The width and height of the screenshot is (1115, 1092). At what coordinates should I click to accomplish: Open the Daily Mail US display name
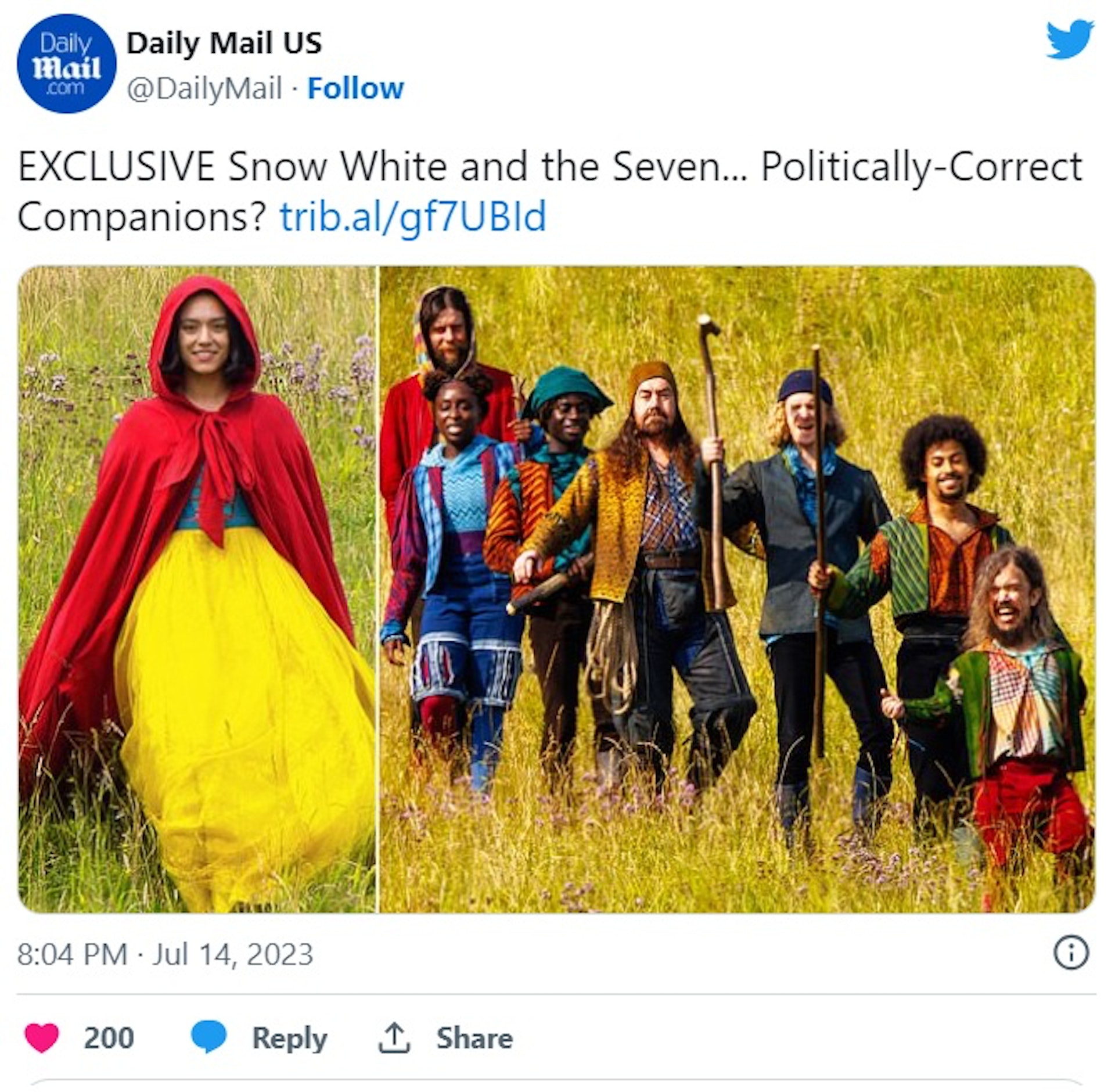tap(224, 44)
